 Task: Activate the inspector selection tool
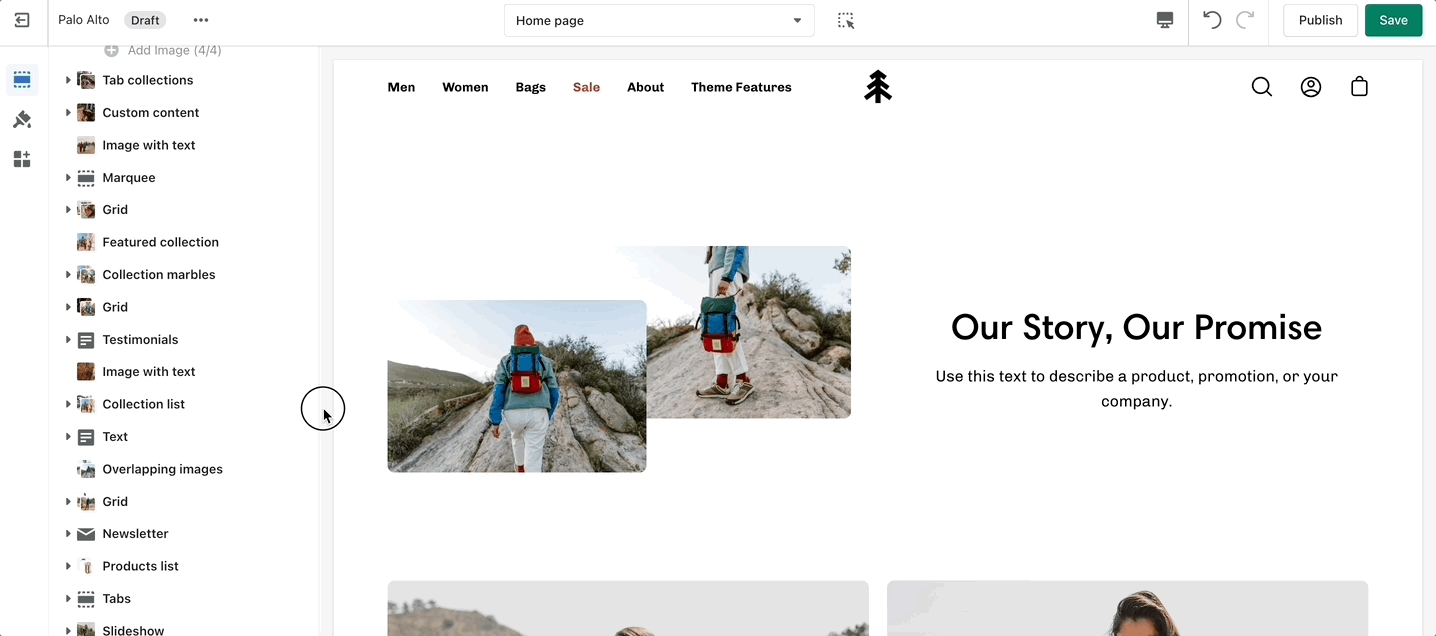pyautogui.click(x=846, y=21)
